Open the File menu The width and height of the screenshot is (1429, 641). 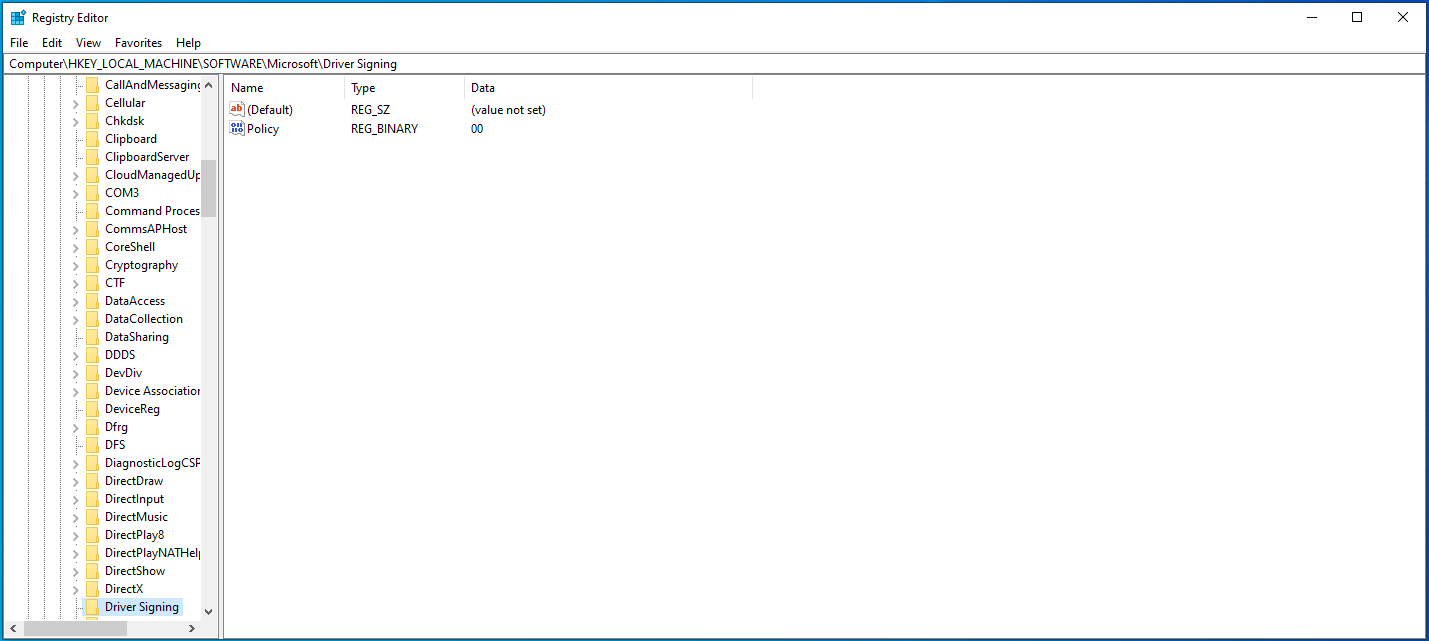(19, 43)
